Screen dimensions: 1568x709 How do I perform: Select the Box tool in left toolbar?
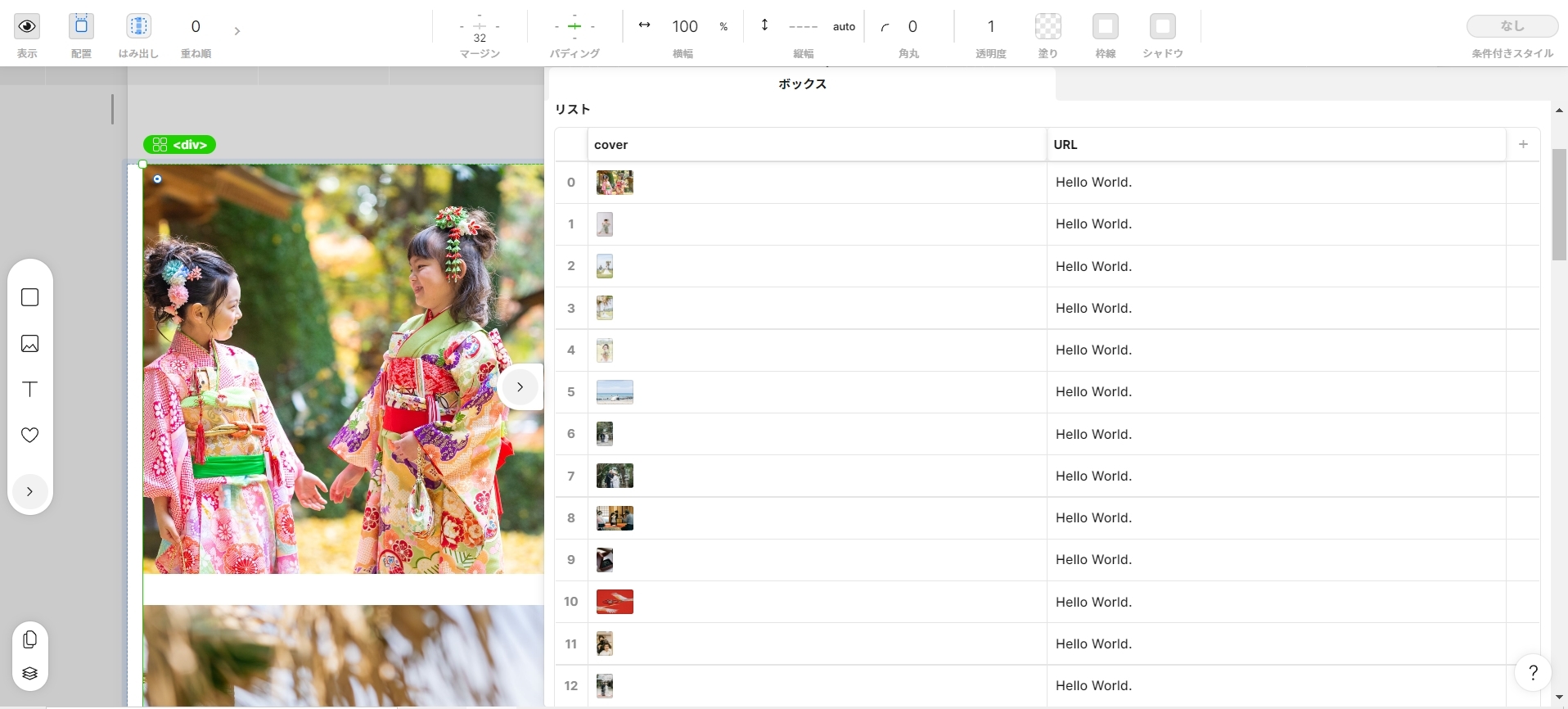coord(29,297)
